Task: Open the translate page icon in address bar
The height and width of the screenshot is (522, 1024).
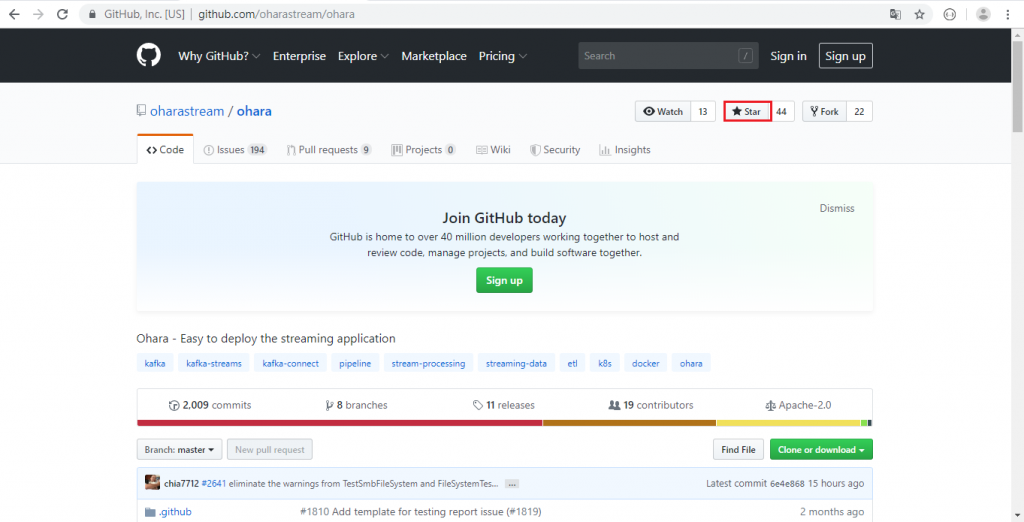Action: (x=895, y=14)
